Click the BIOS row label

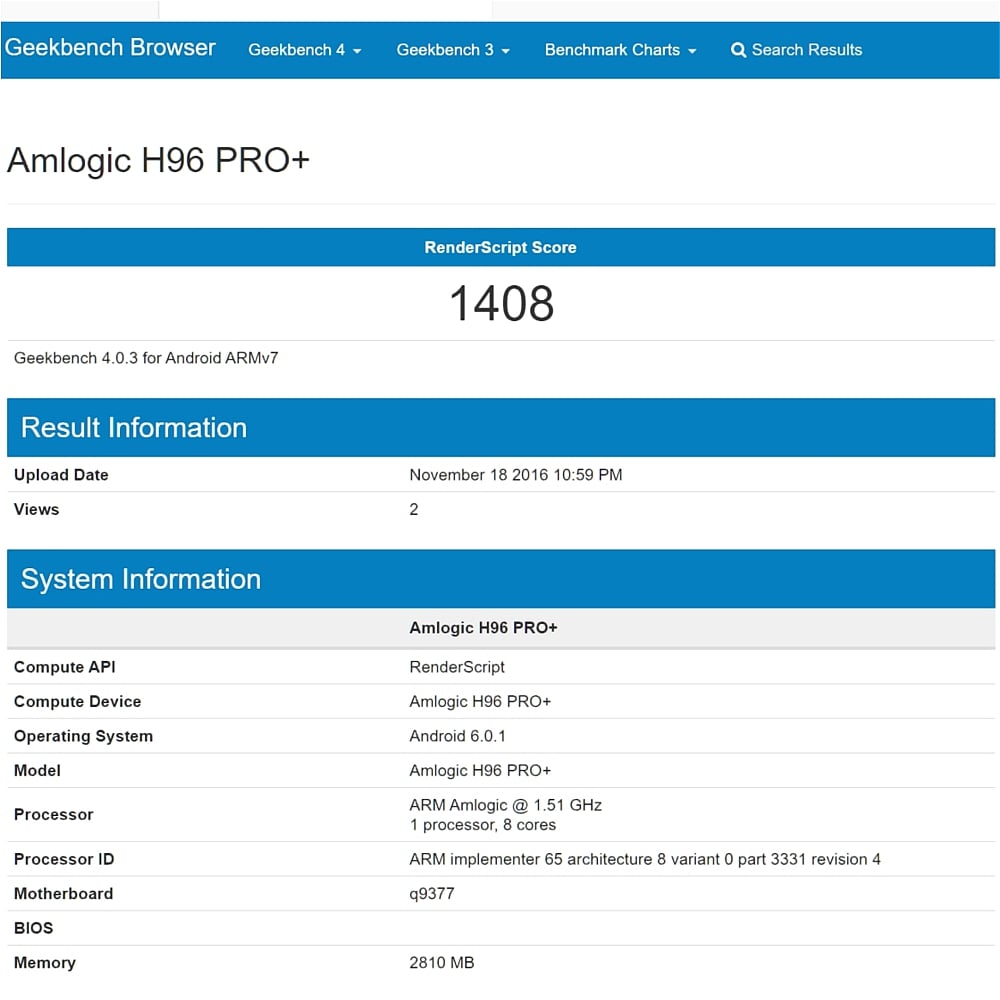(33, 928)
